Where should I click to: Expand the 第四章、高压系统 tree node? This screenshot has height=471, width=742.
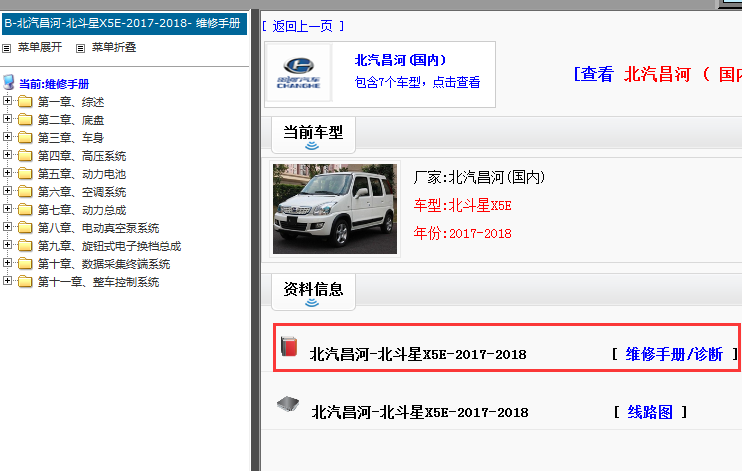(x=7, y=154)
